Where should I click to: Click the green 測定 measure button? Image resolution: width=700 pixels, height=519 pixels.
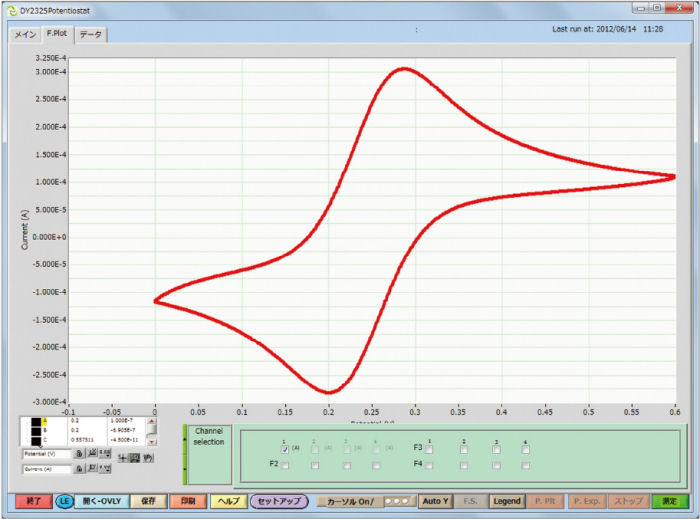(669, 501)
